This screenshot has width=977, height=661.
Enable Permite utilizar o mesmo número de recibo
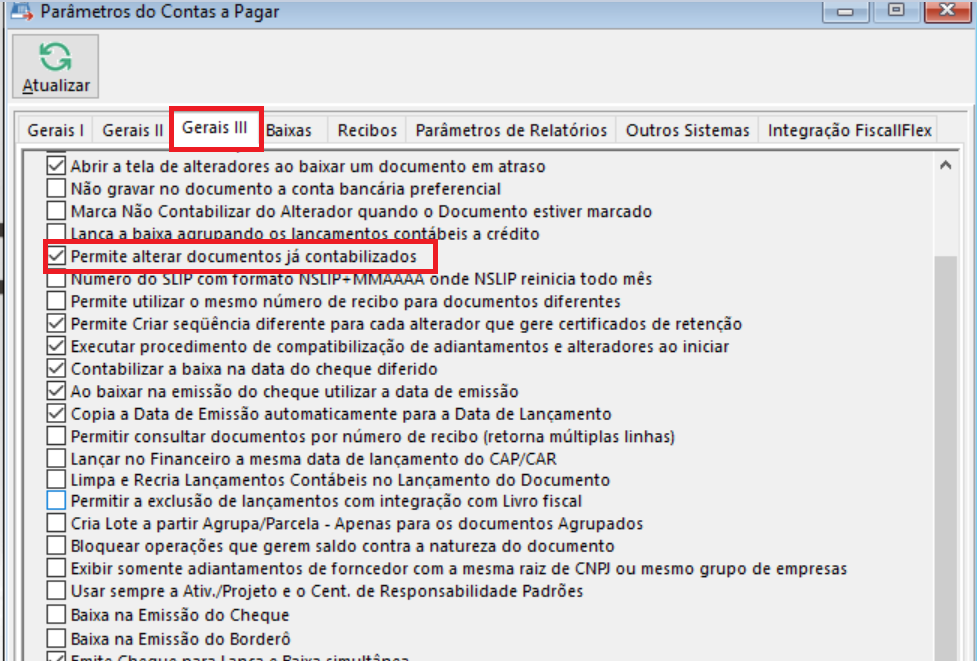click(56, 301)
